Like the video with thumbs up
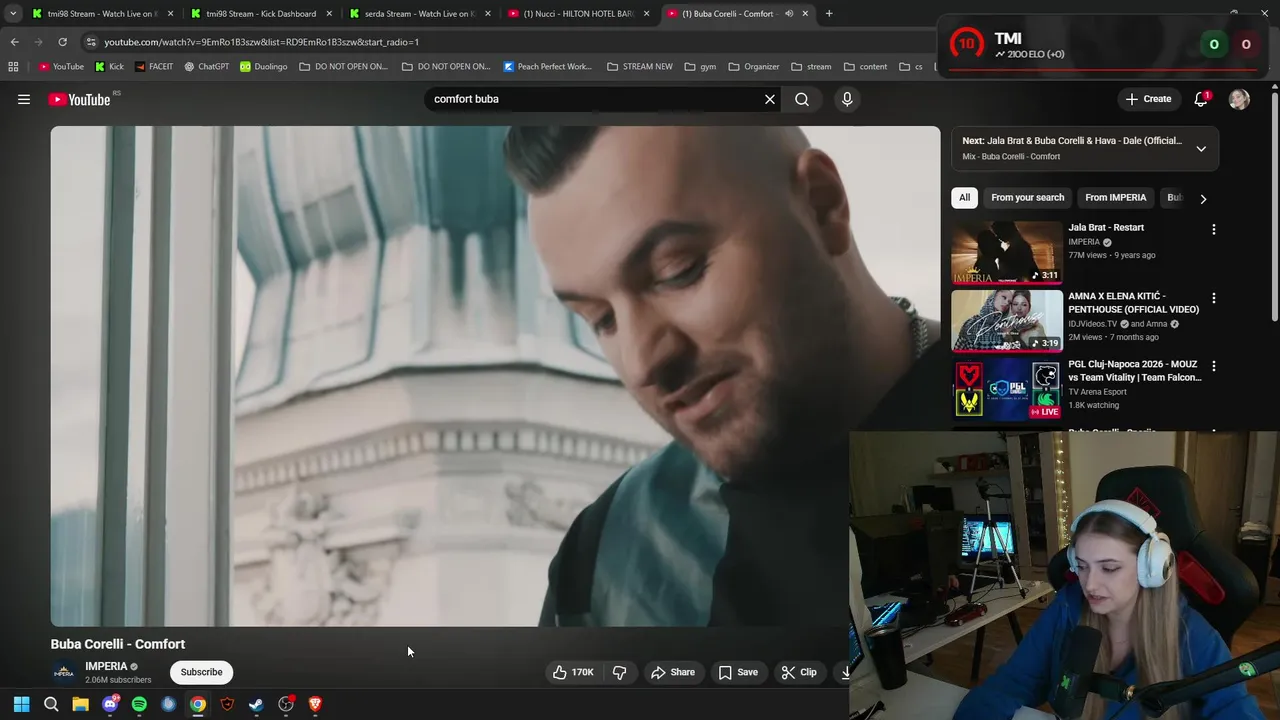1280x720 pixels. 573,672
